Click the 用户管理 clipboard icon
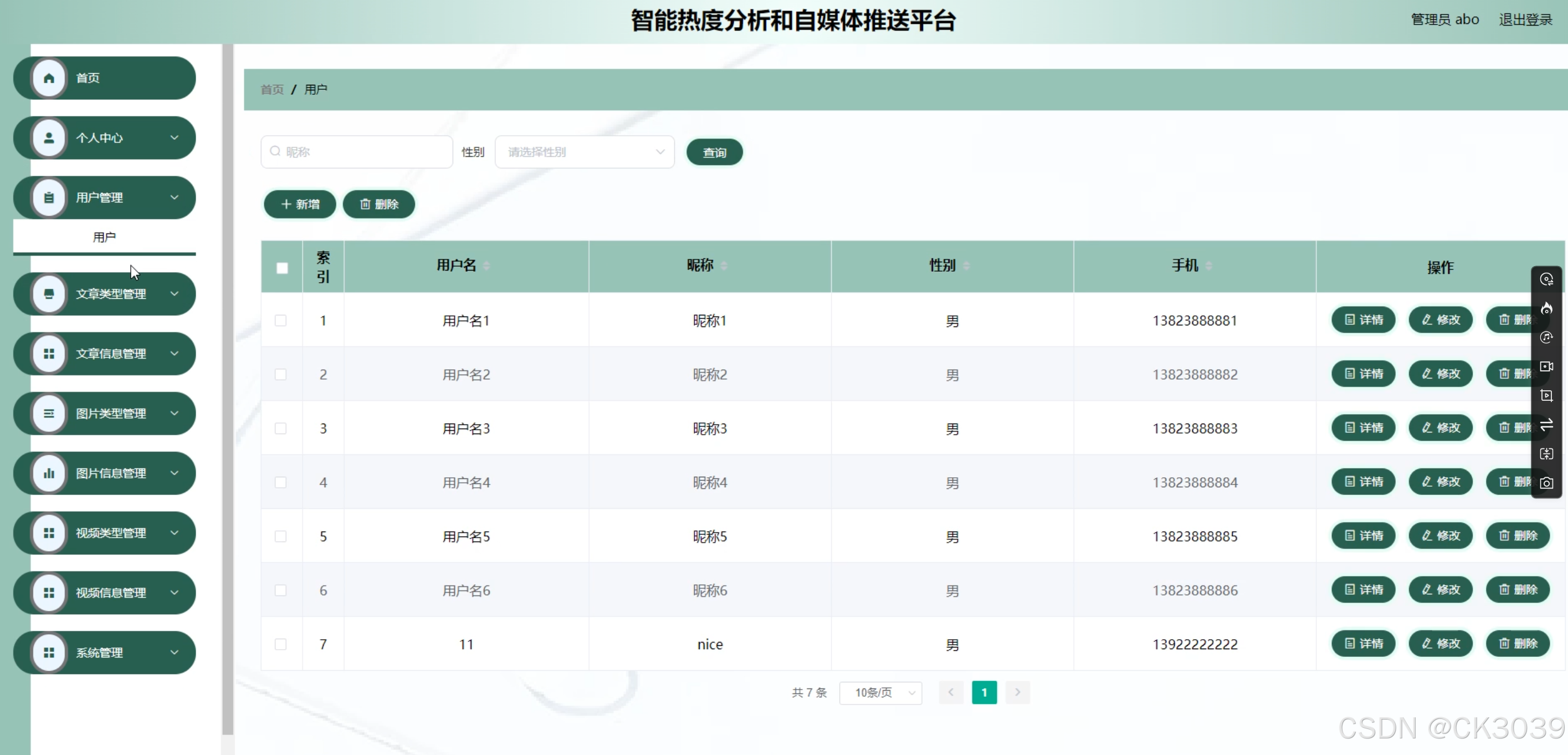Image resolution: width=1568 pixels, height=755 pixels. click(x=49, y=197)
